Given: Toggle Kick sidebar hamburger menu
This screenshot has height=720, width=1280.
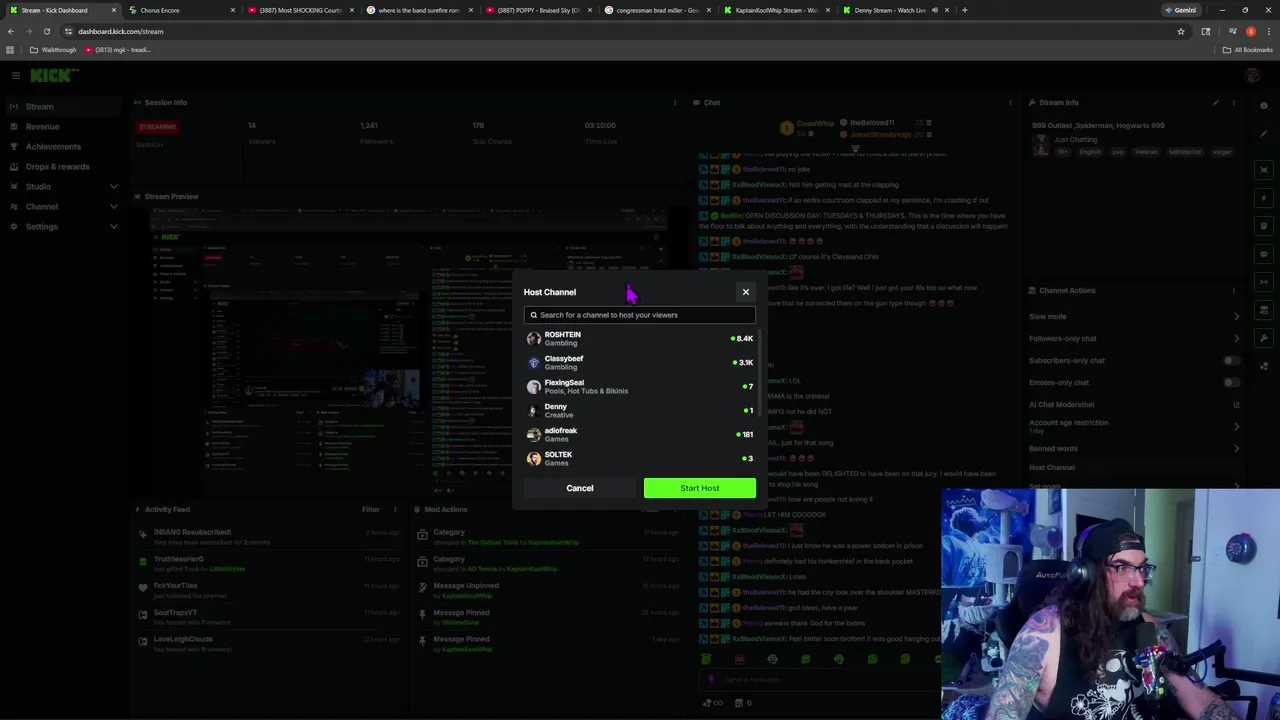Looking at the screenshot, I should pos(15,75).
